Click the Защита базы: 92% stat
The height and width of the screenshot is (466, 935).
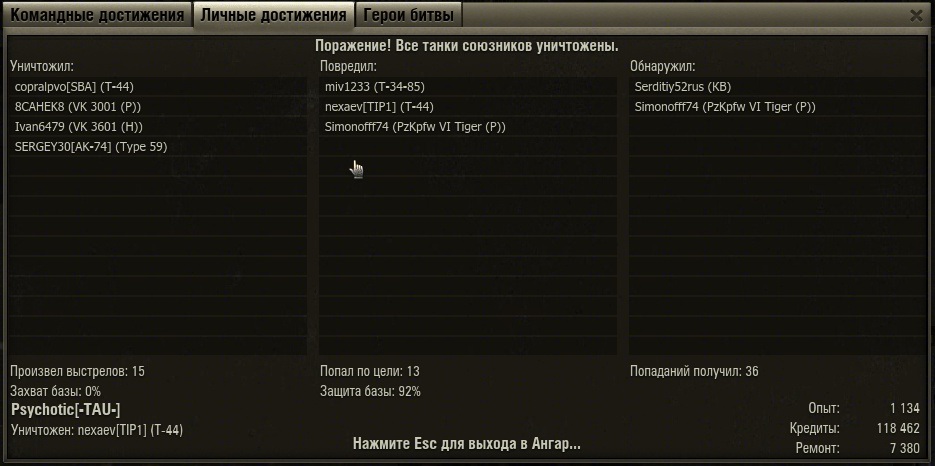[x=370, y=392]
